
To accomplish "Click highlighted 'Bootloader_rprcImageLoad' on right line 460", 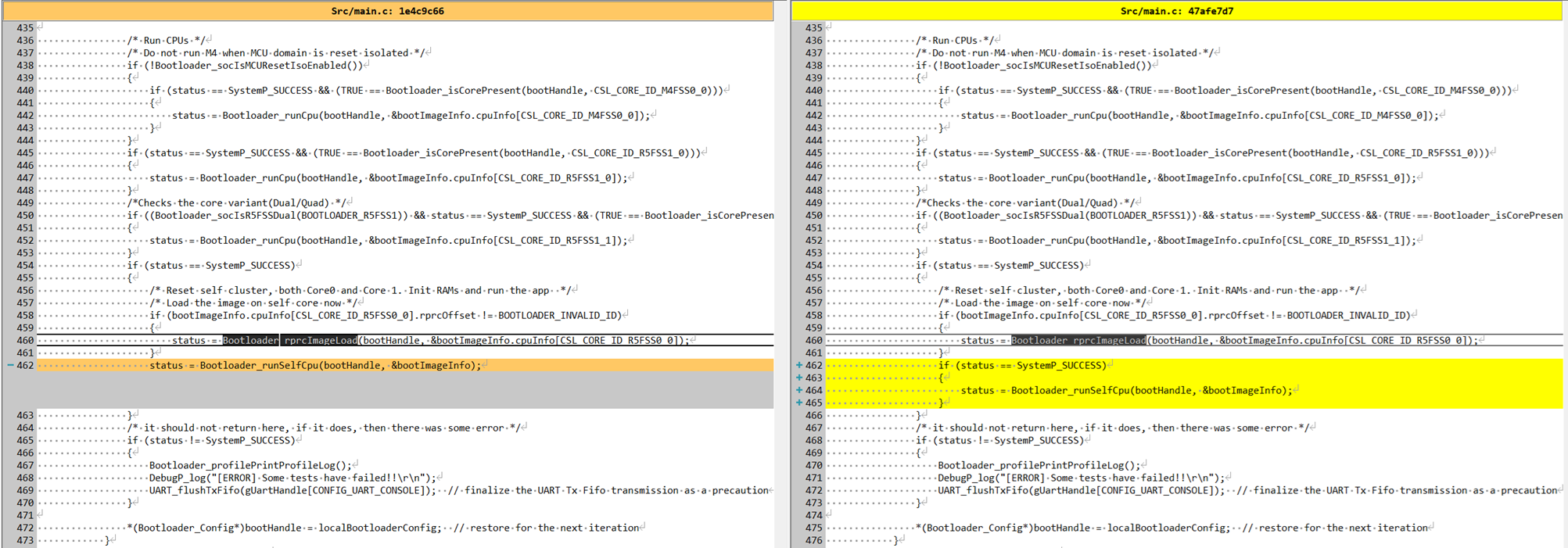I will point(1078,340).
